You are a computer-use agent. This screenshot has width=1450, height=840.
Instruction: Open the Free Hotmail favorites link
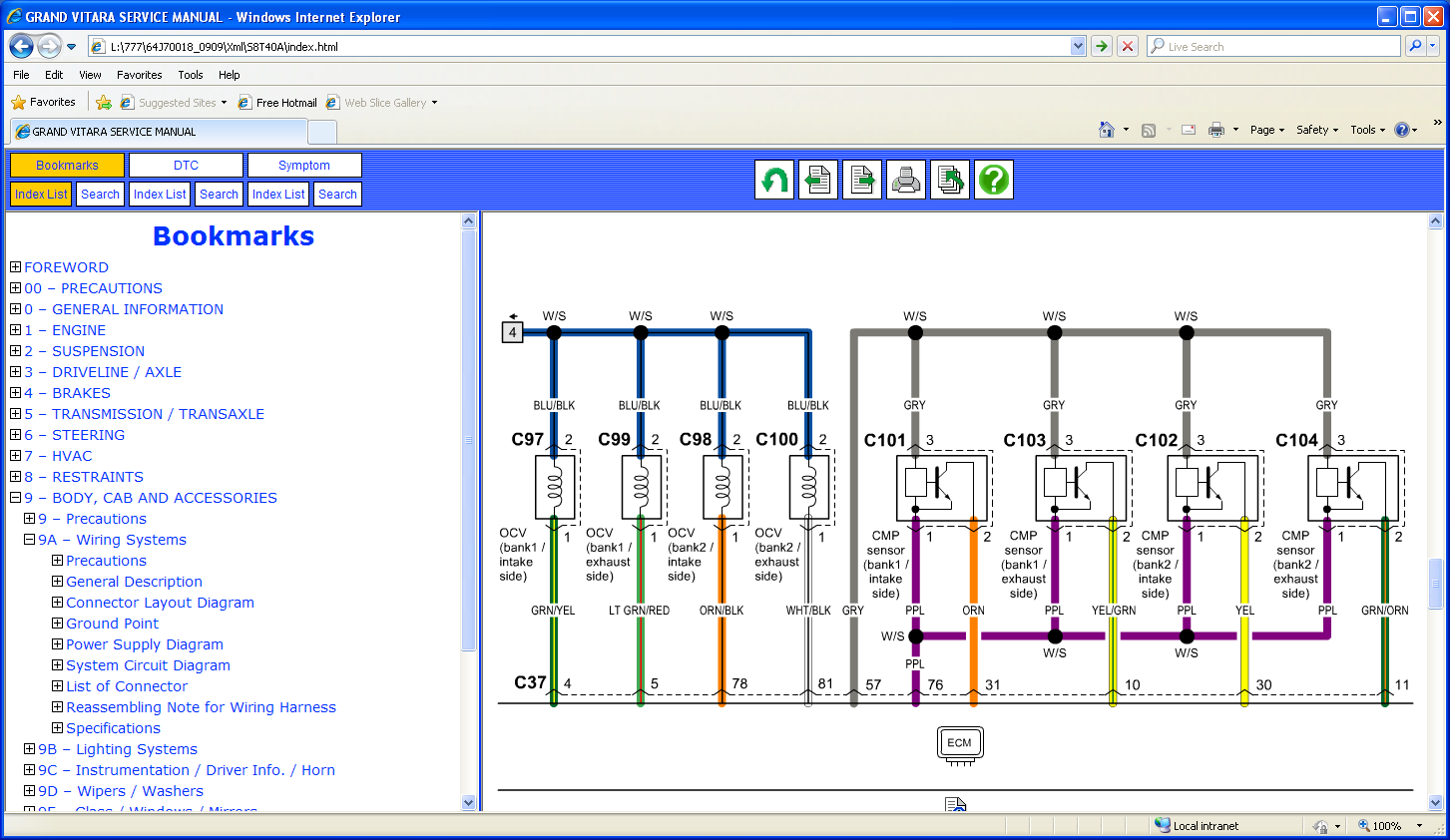tap(277, 103)
